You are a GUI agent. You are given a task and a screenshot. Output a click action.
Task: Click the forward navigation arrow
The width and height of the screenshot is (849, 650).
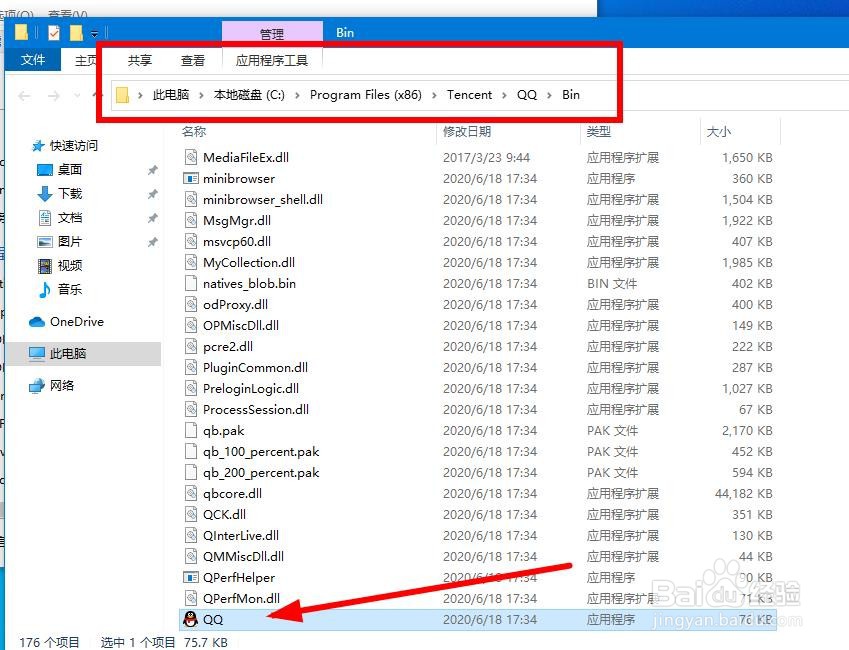[x=54, y=96]
